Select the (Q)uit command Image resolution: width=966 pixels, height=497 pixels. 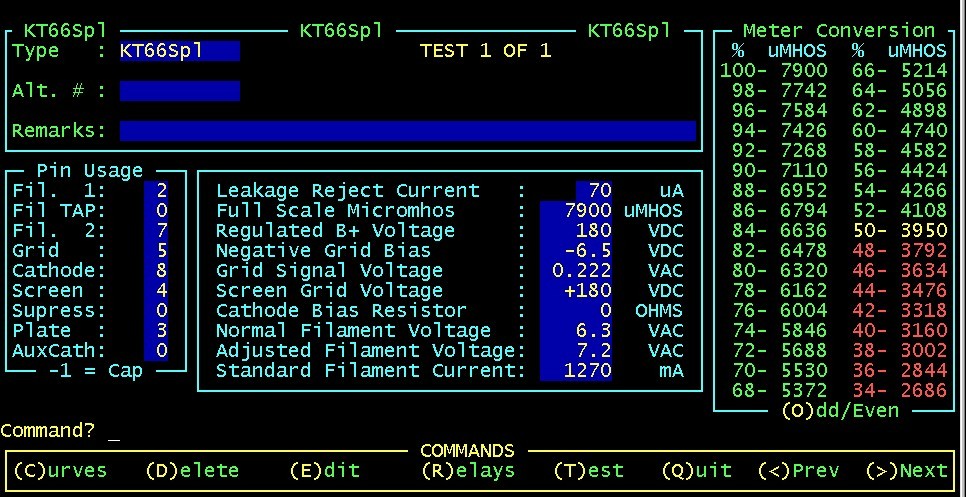coord(697,471)
